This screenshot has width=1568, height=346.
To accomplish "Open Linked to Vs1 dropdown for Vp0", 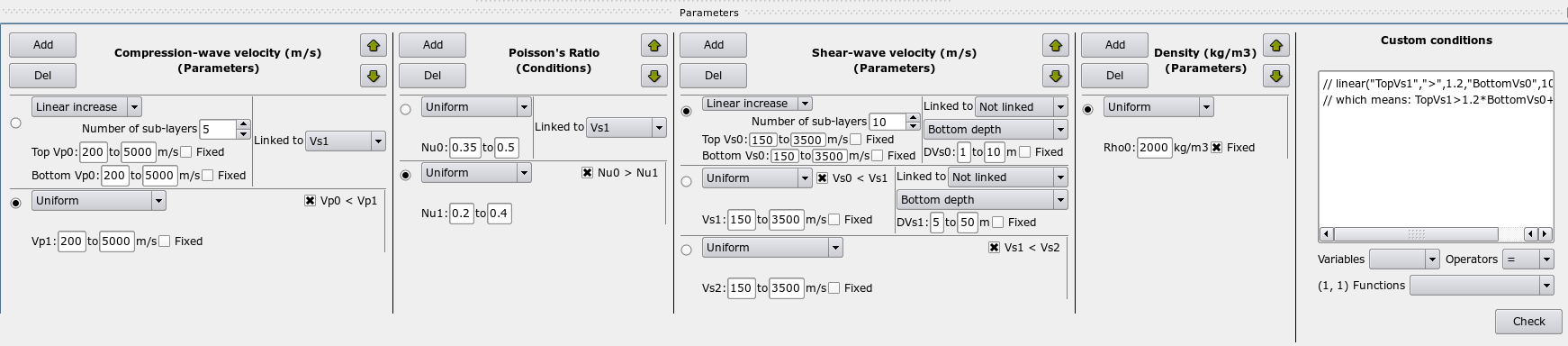I will (346, 141).
